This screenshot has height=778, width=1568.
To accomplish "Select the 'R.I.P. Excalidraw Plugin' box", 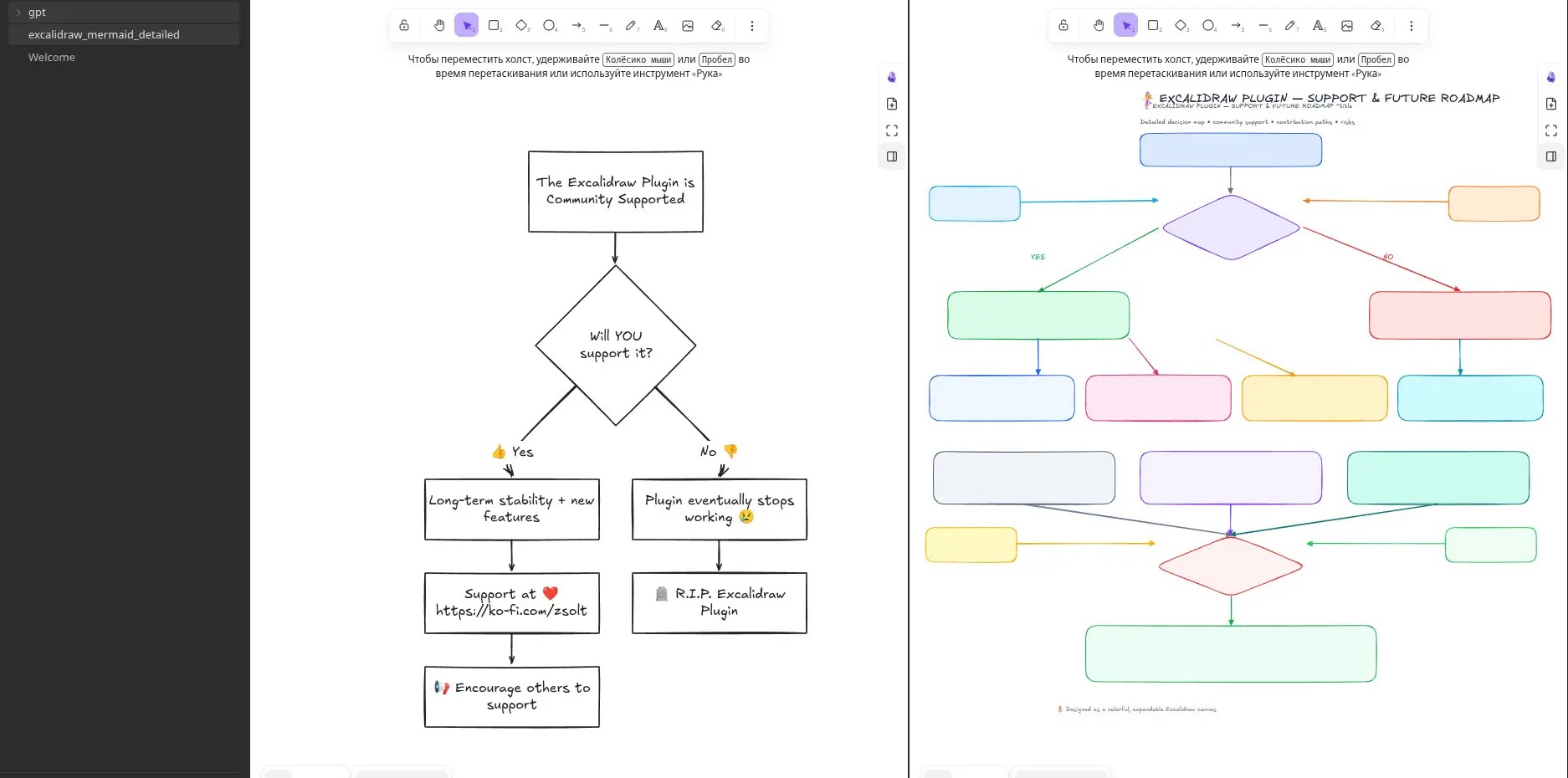I will [x=720, y=603].
